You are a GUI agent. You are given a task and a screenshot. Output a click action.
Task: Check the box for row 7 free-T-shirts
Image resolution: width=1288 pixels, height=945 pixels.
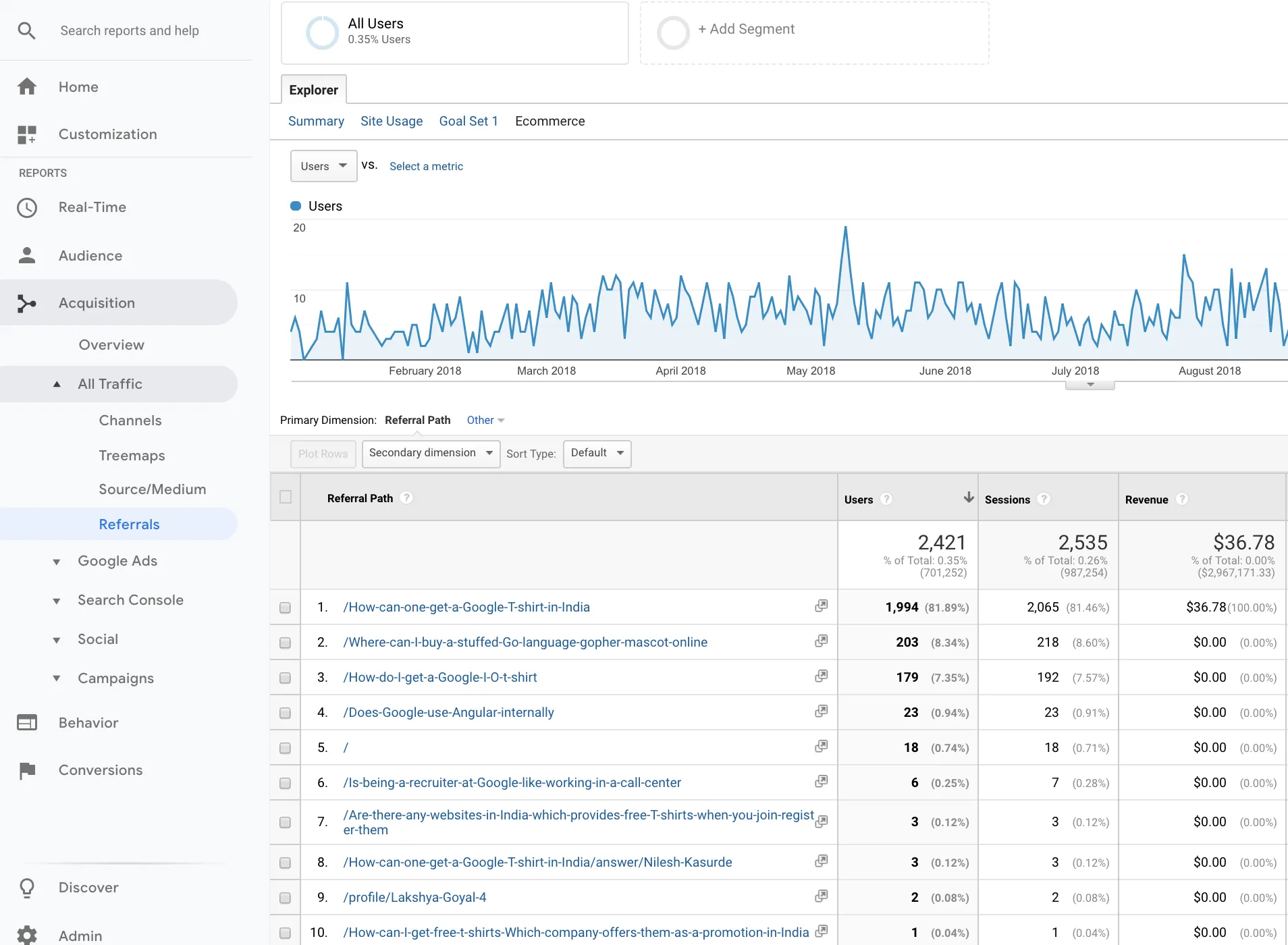tap(285, 822)
